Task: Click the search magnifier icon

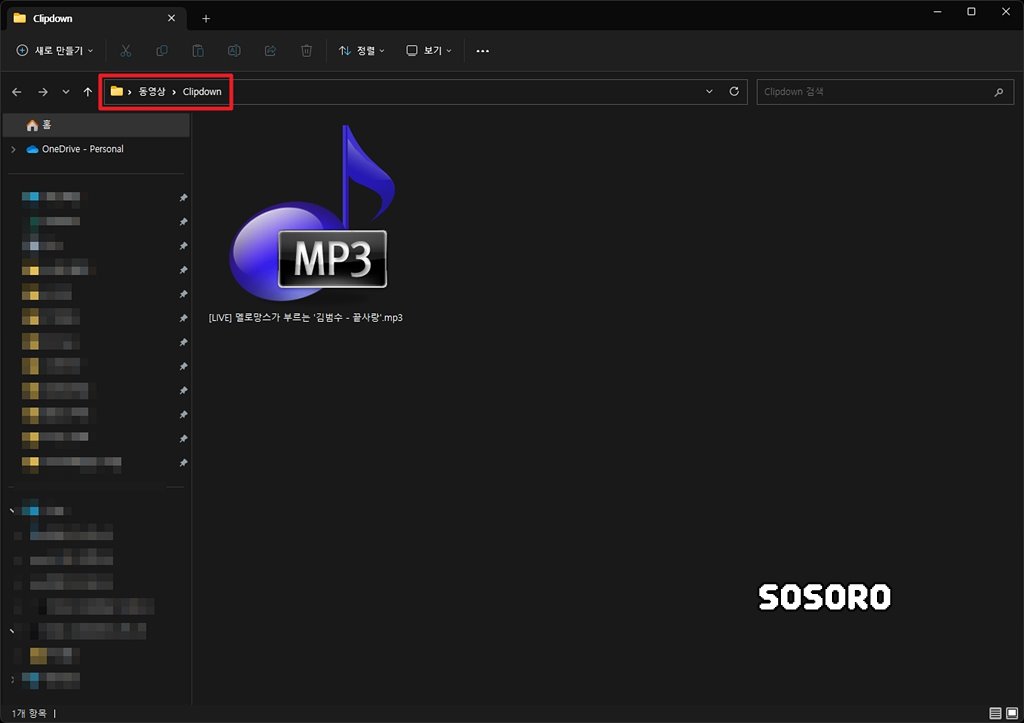Action: (x=999, y=92)
